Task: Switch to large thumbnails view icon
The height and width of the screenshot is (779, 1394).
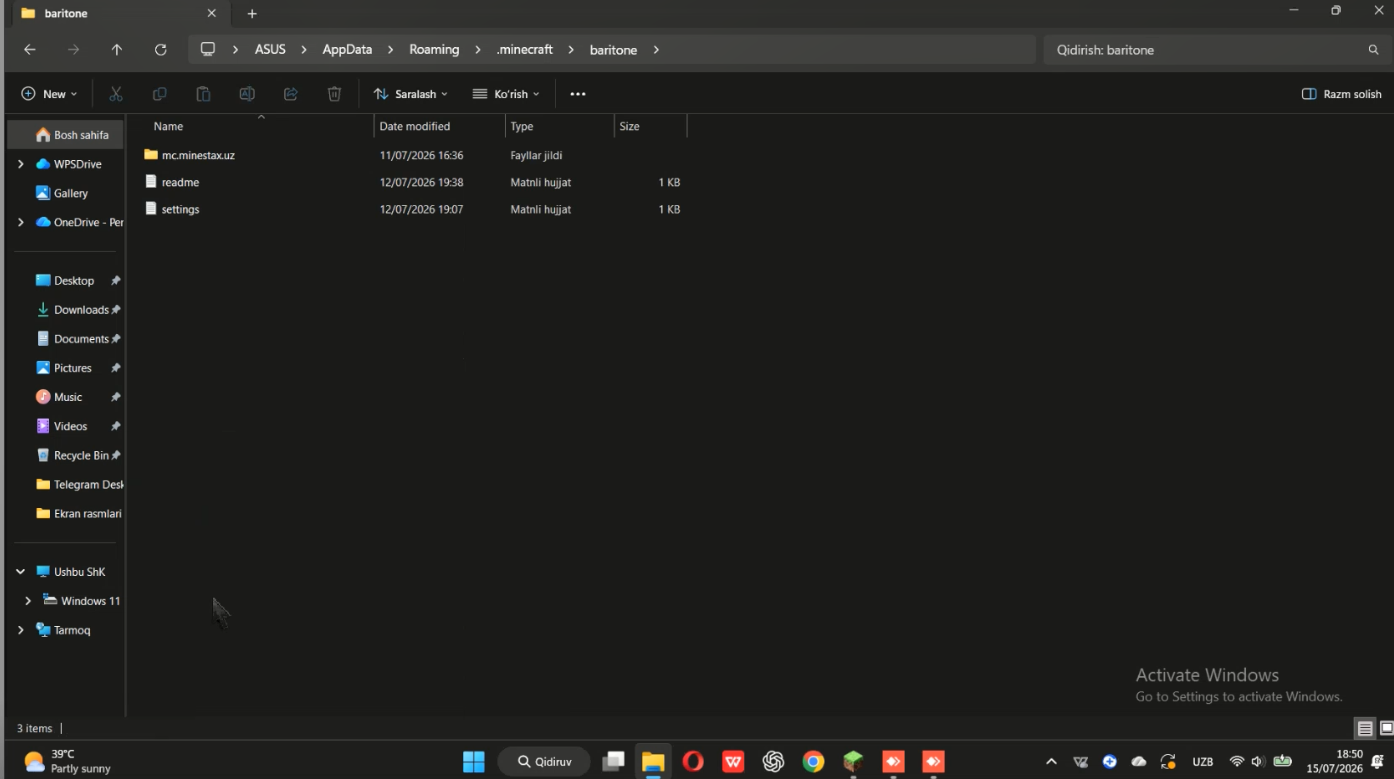Action: (x=1386, y=728)
